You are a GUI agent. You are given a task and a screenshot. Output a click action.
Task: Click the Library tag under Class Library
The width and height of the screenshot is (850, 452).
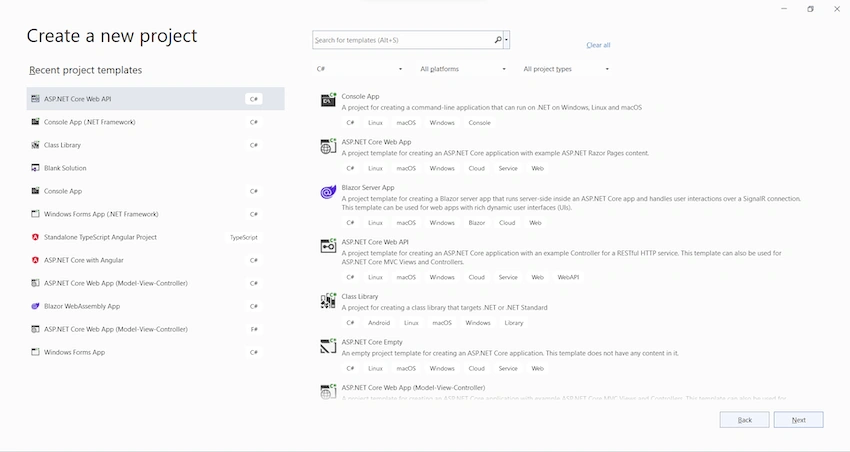(x=513, y=322)
